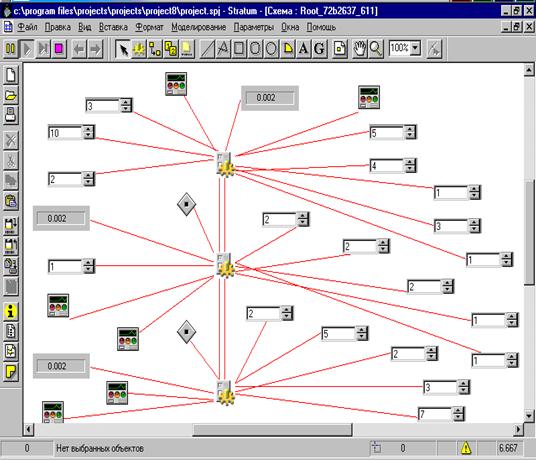Activate the hand pan tool
Image resolution: width=536 pixels, height=460 pixels.
point(359,49)
